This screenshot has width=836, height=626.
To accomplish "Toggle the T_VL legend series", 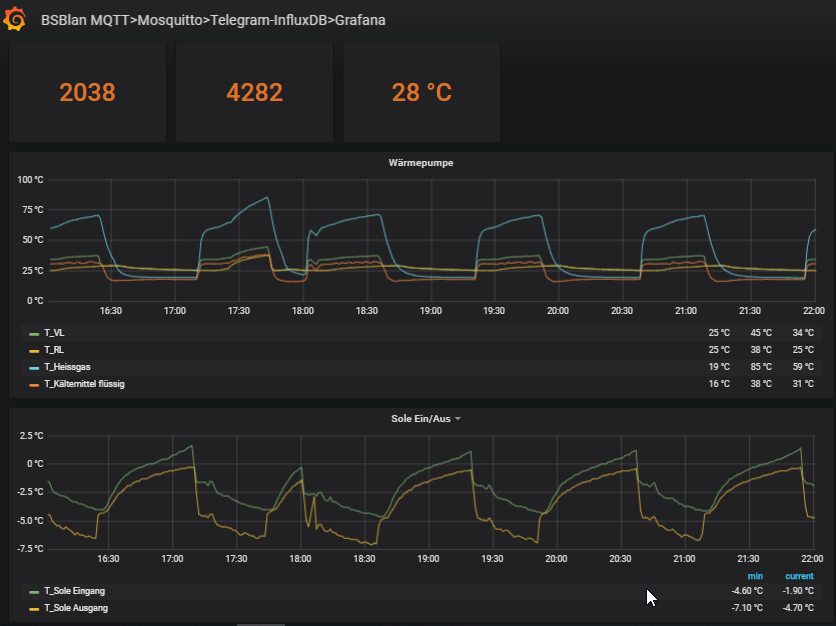I will pyautogui.click(x=54, y=333).
